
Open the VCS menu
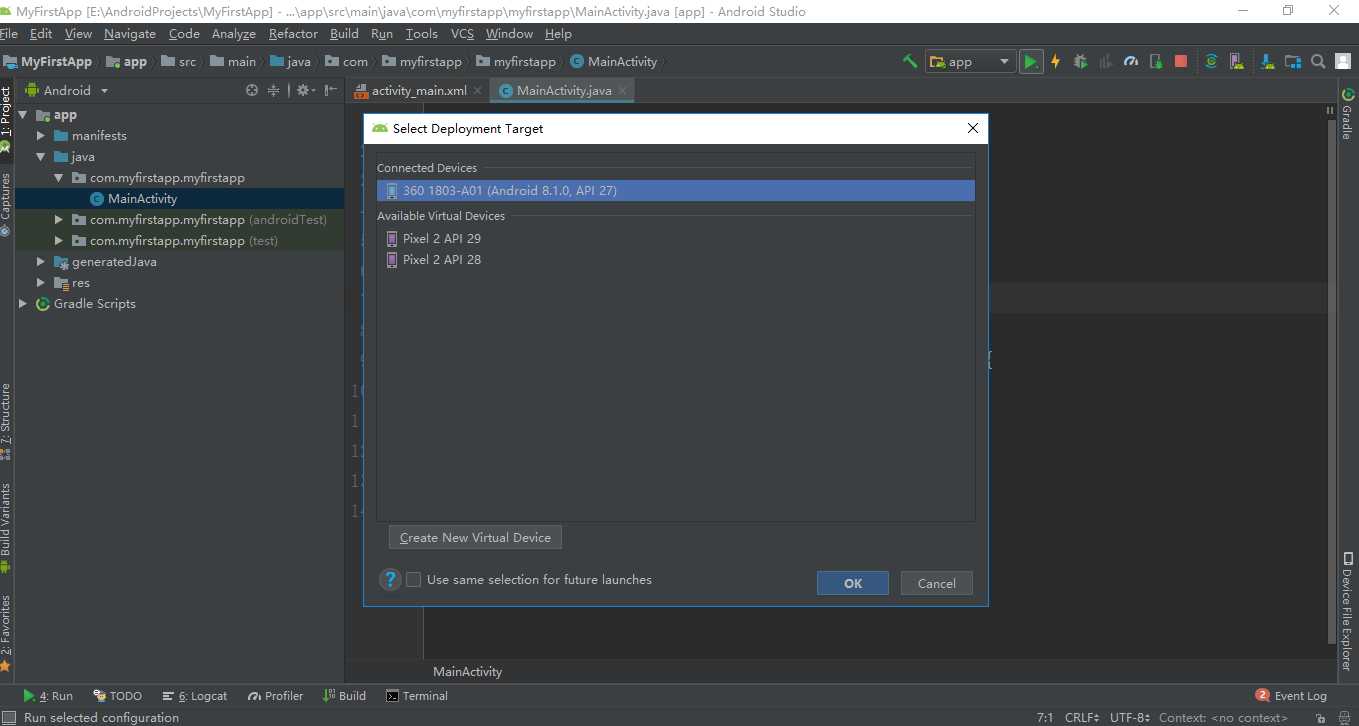click(462, 33)
